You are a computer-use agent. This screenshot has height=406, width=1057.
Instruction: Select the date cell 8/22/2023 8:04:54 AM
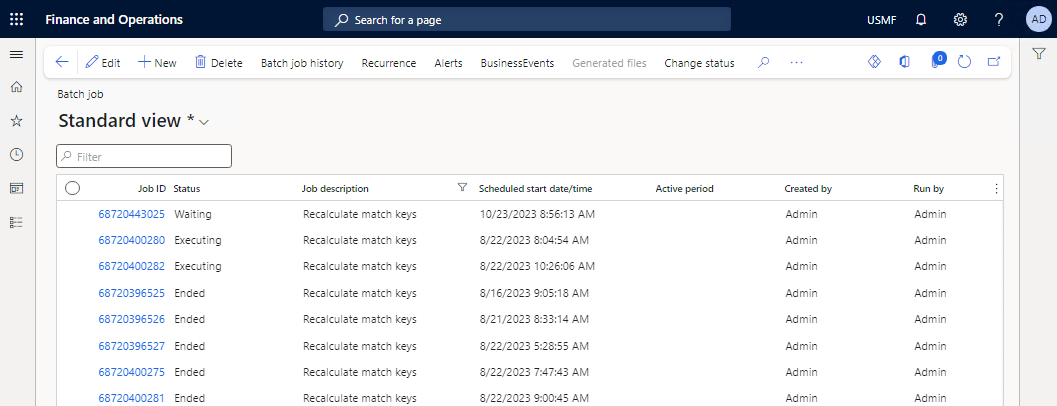535,240
